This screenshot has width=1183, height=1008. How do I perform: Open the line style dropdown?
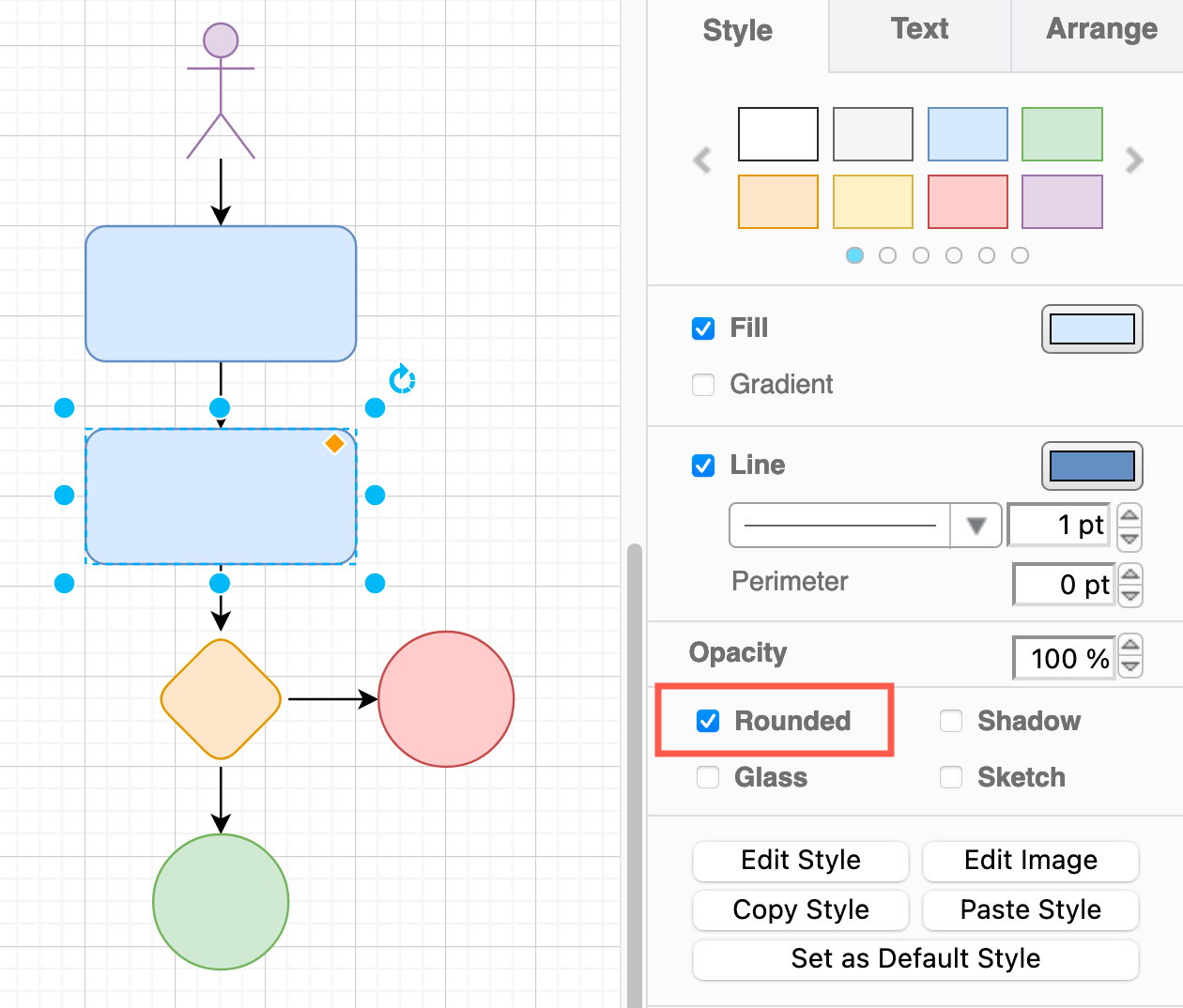tap(976, 526)
